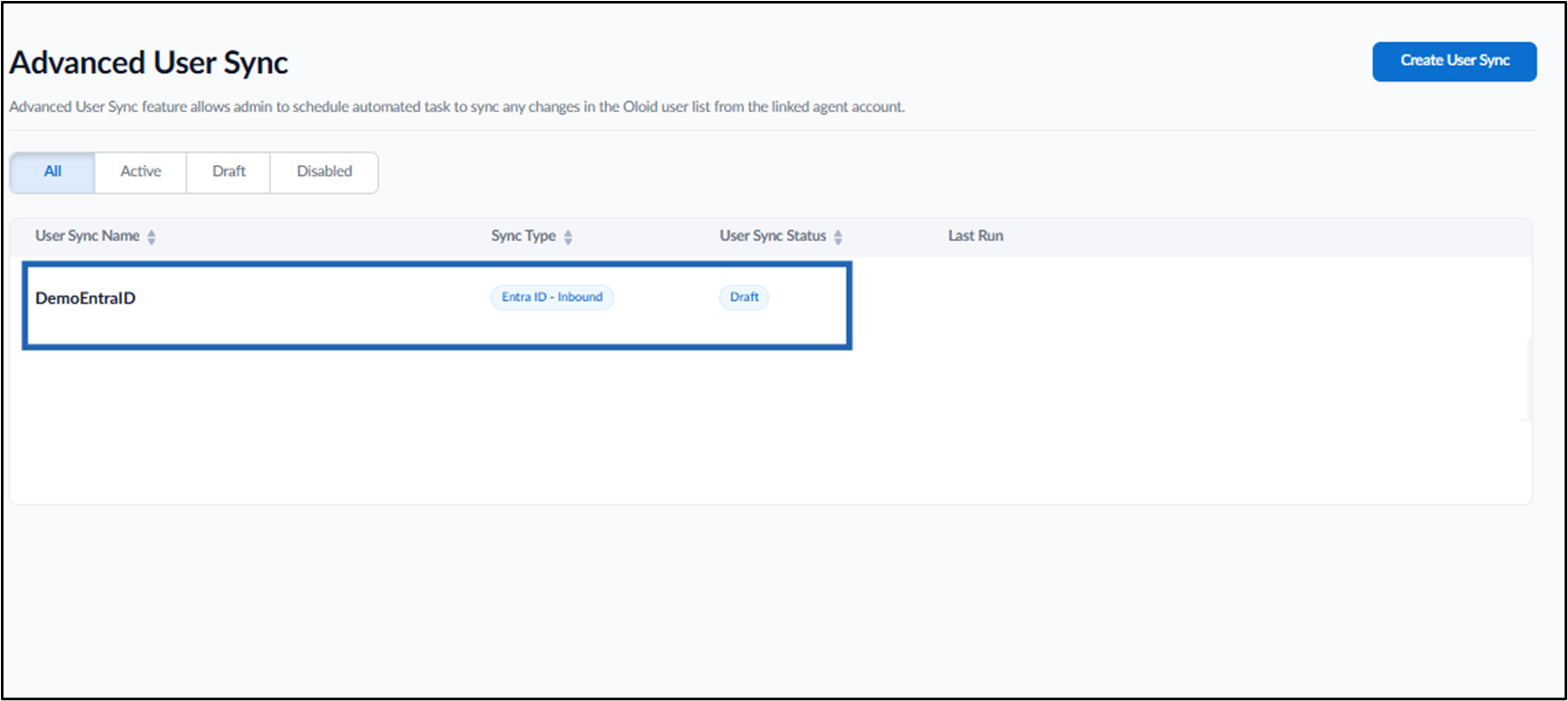The width and height of the screenshot is (1568, 701).
Task: Sort by User Sync Status arrows
Action: 838,237
